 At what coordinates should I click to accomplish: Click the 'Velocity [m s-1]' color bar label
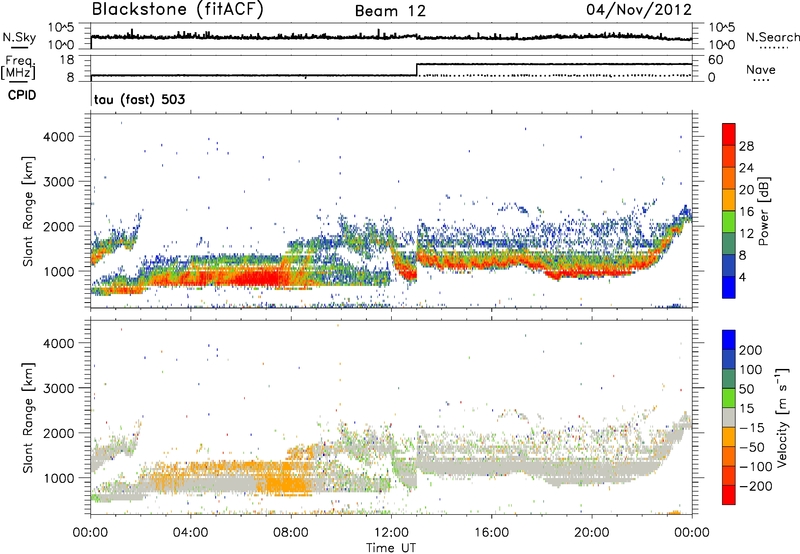[x=782, y=417]
